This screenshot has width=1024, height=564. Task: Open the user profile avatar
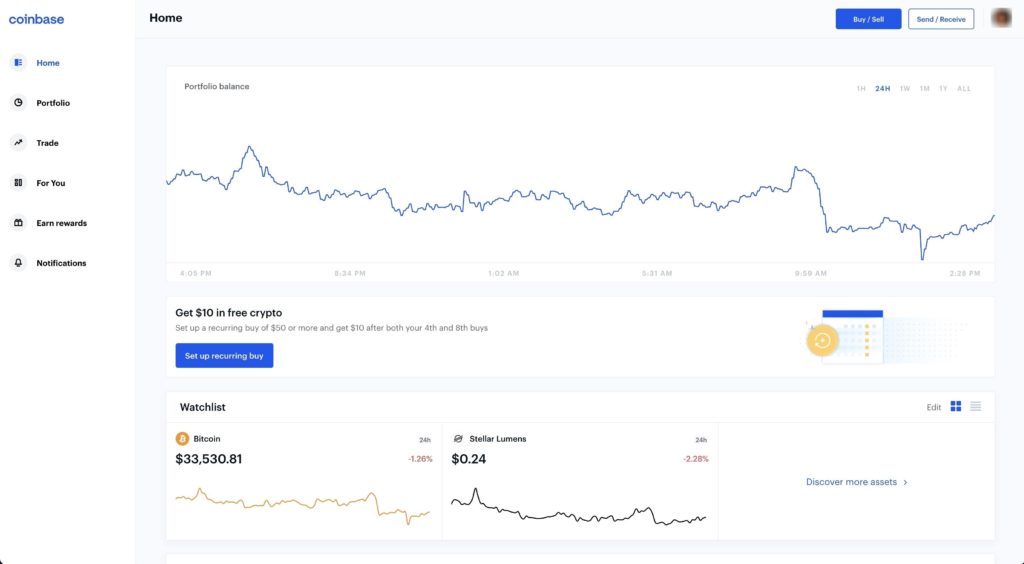[x=1001, y=18]
